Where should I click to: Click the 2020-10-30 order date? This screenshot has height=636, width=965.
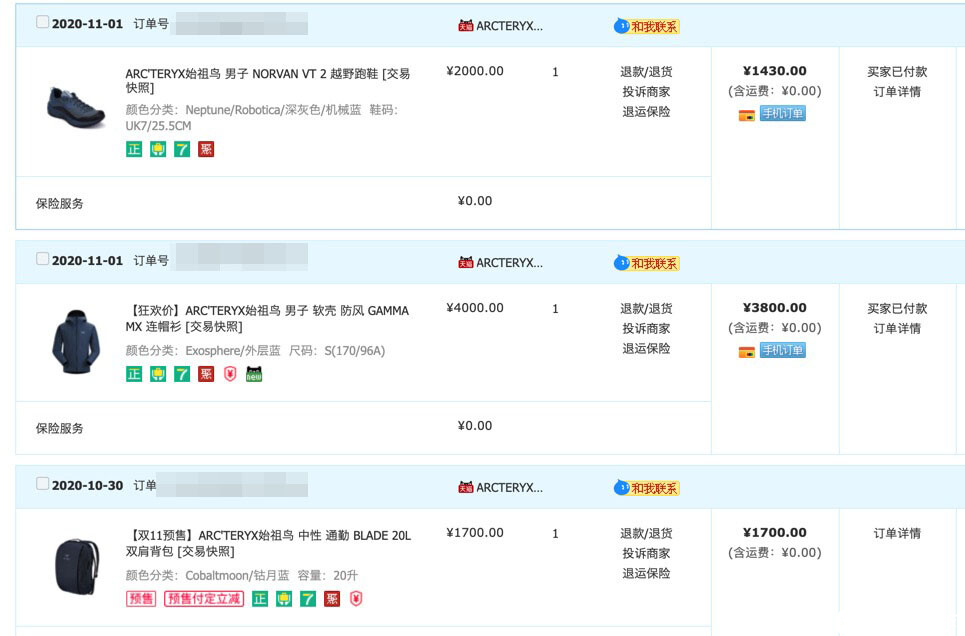87,486
